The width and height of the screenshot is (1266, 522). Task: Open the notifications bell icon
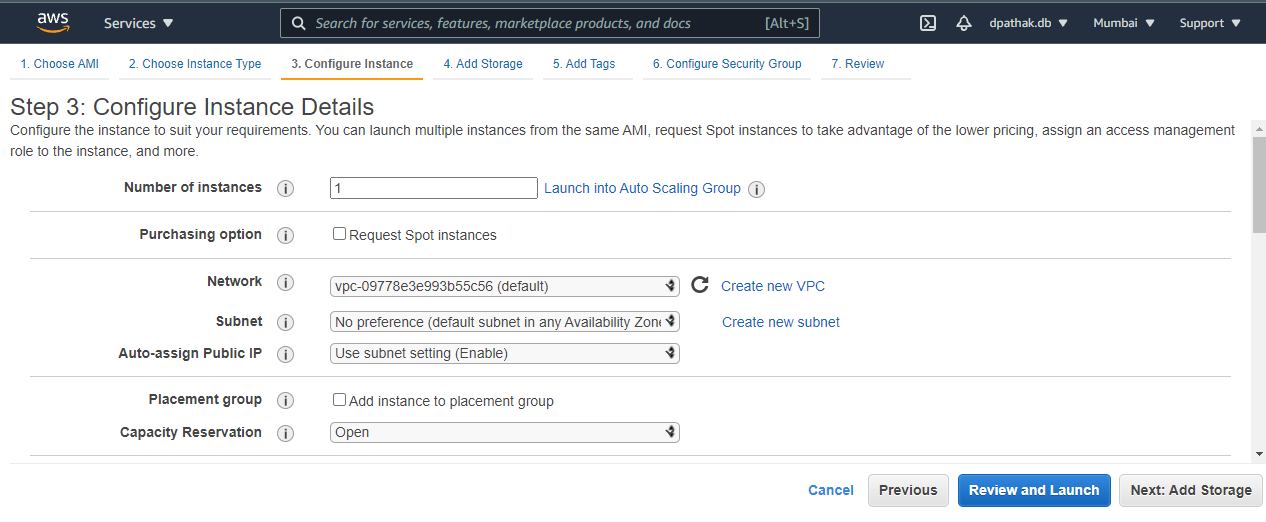pos(964,23)
